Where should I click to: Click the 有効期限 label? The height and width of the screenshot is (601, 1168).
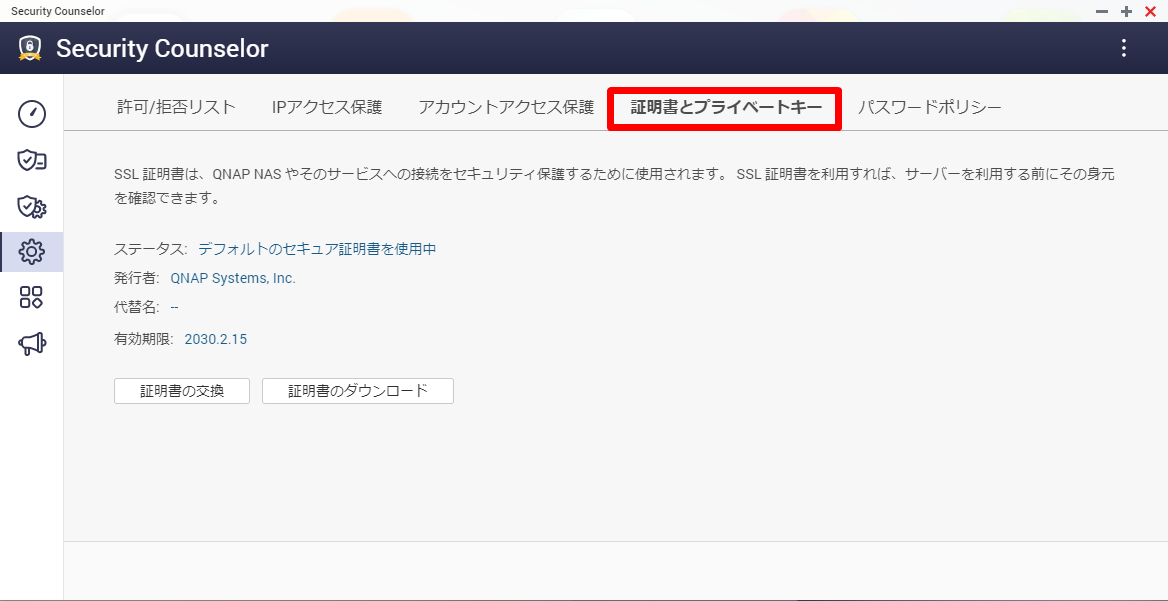pyautogui.click(x=143, y=340)
